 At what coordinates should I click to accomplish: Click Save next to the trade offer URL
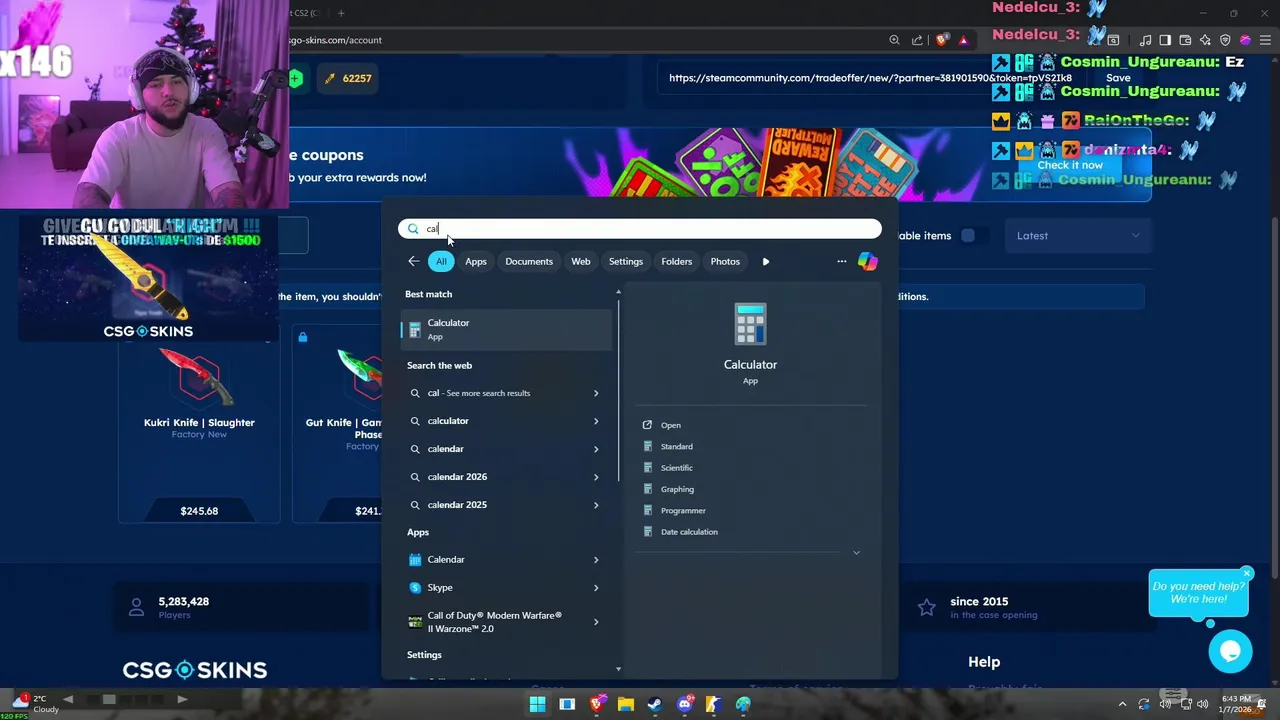(1118, 78)
